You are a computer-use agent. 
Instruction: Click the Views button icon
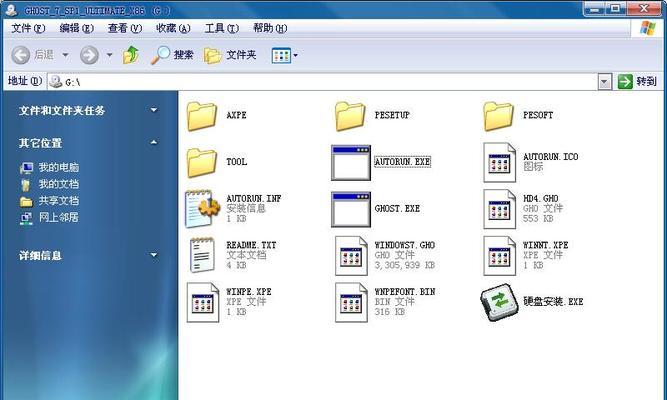(x=281, y=55)
